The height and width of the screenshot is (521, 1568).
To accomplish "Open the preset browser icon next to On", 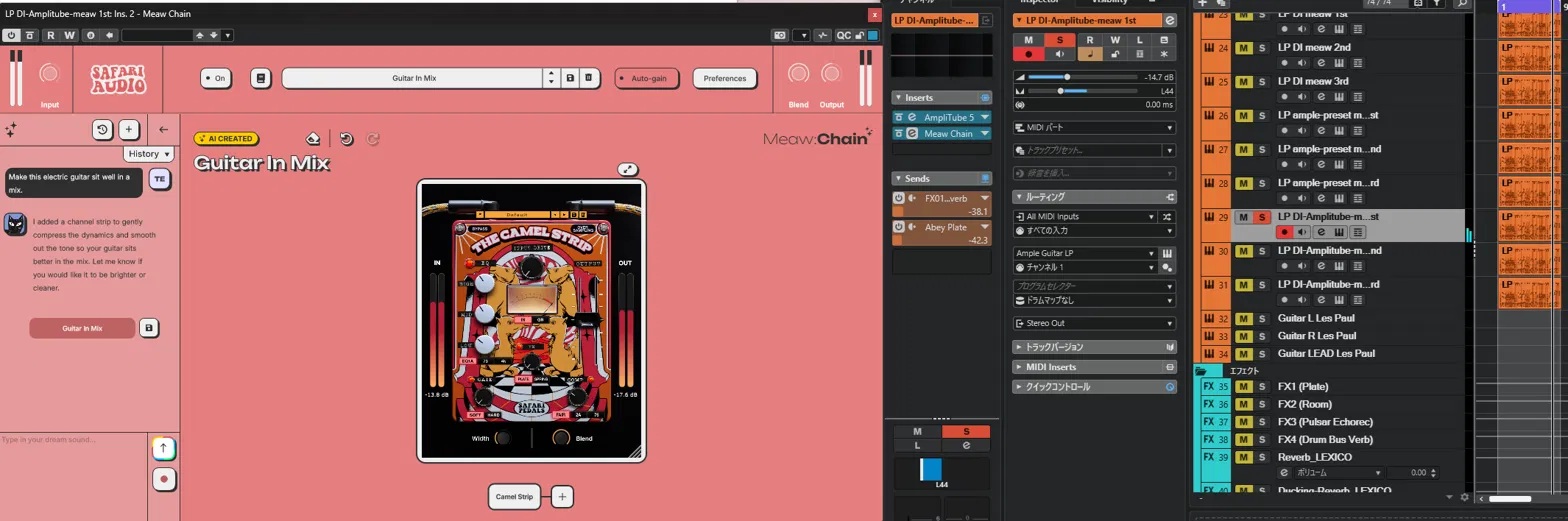I will pos(259,78).
